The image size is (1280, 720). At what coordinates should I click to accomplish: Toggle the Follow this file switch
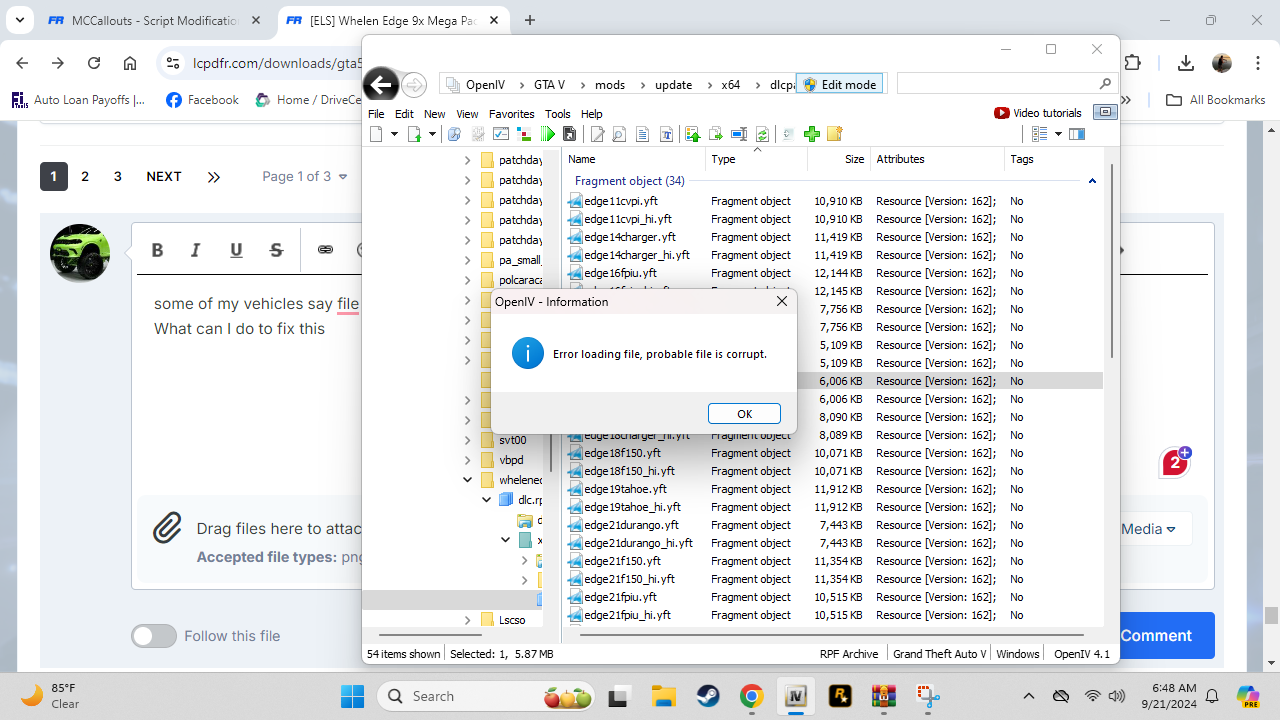click(154, 636)
